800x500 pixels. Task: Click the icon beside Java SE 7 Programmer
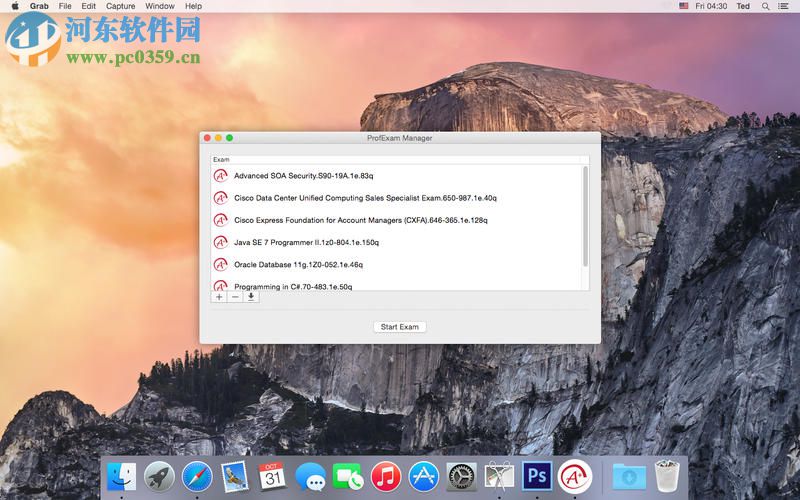[x=220, y=242]
